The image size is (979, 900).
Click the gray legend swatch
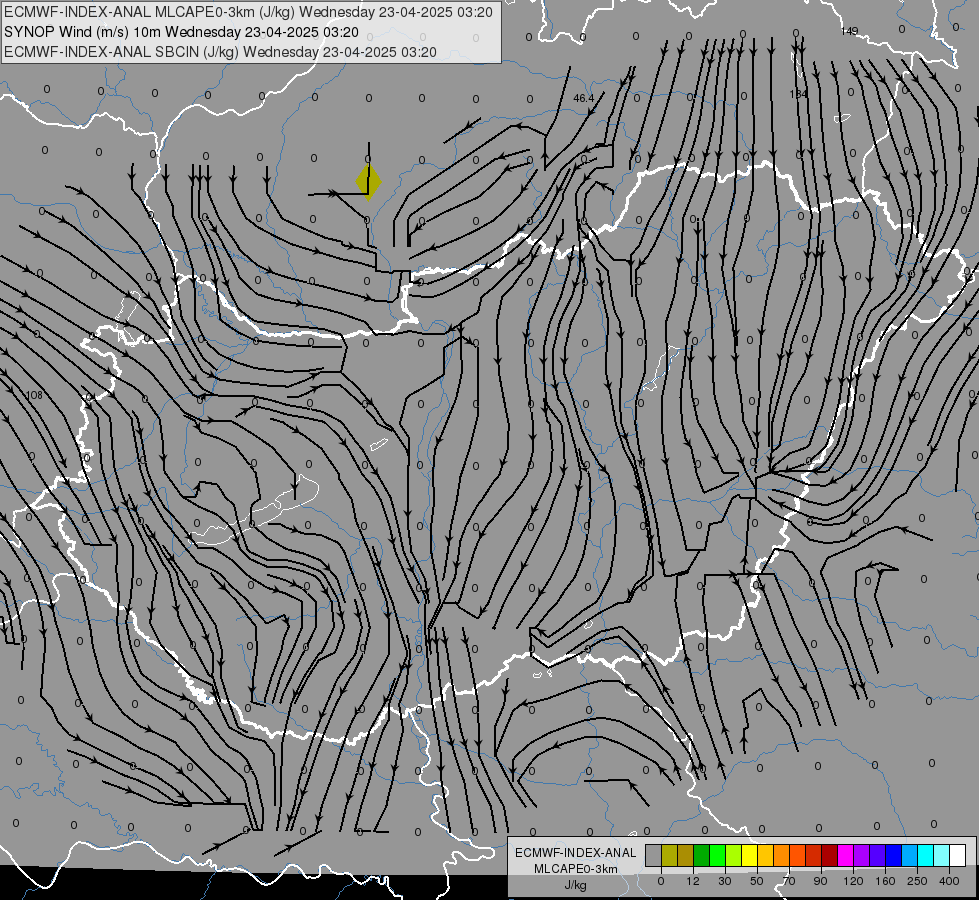pyautogui.click(x=654, y=856)
